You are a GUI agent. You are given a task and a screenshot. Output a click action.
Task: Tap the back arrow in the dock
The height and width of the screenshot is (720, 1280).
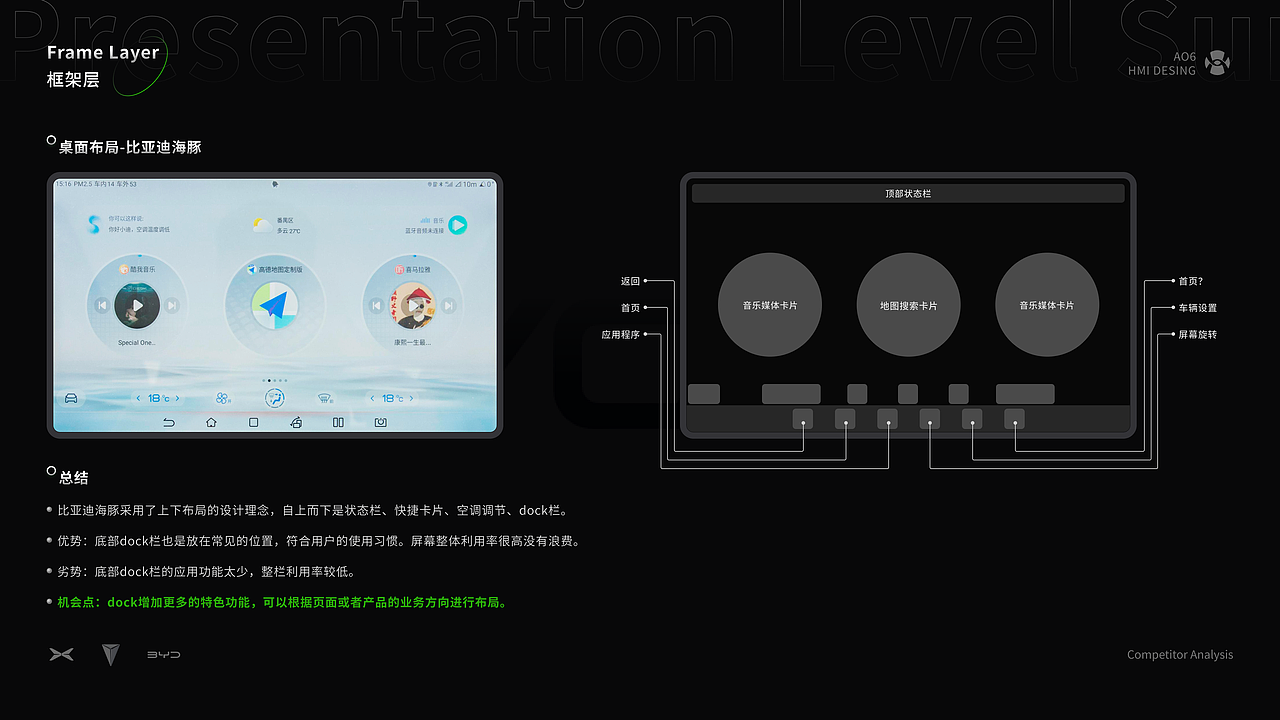tap(169, 423)
